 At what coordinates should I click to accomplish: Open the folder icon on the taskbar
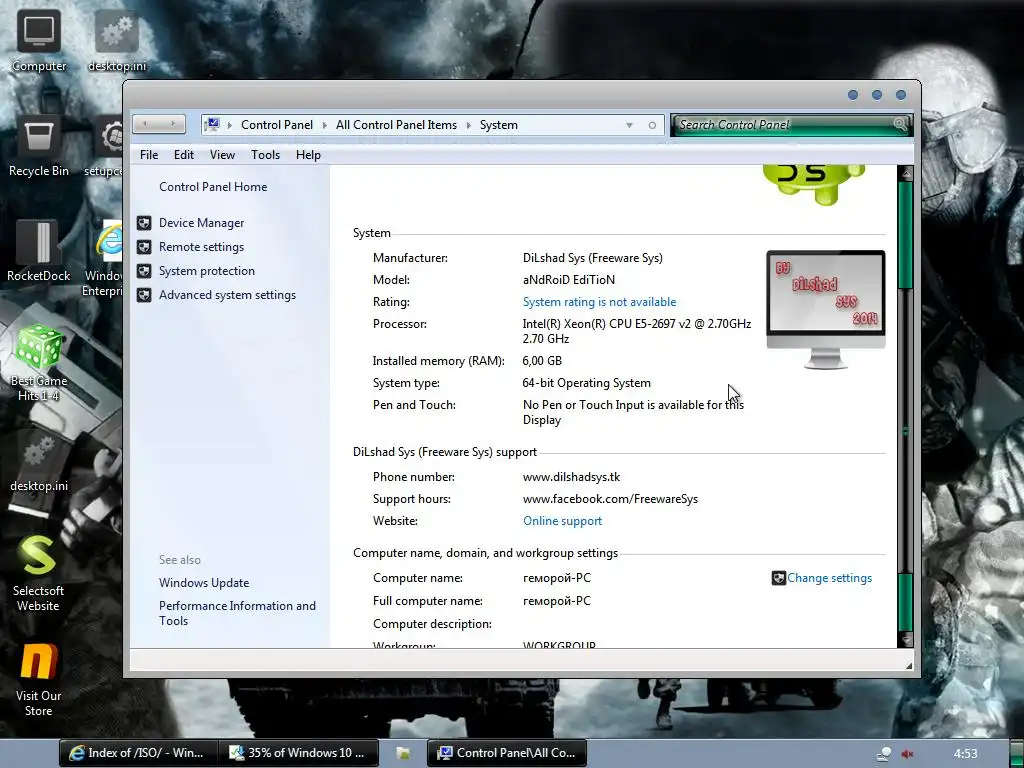403,753
